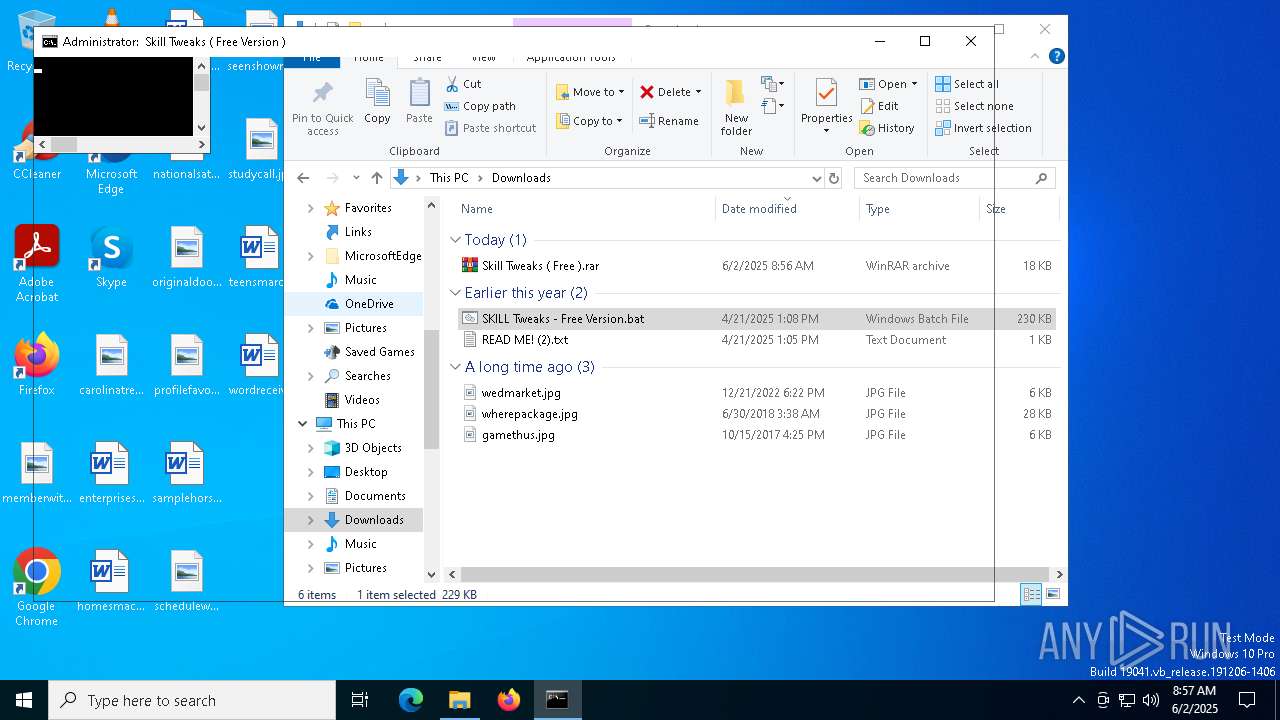Open the Delete dropdown arrow
This screenshot has height=720, width=1280.
click(698, 92)
